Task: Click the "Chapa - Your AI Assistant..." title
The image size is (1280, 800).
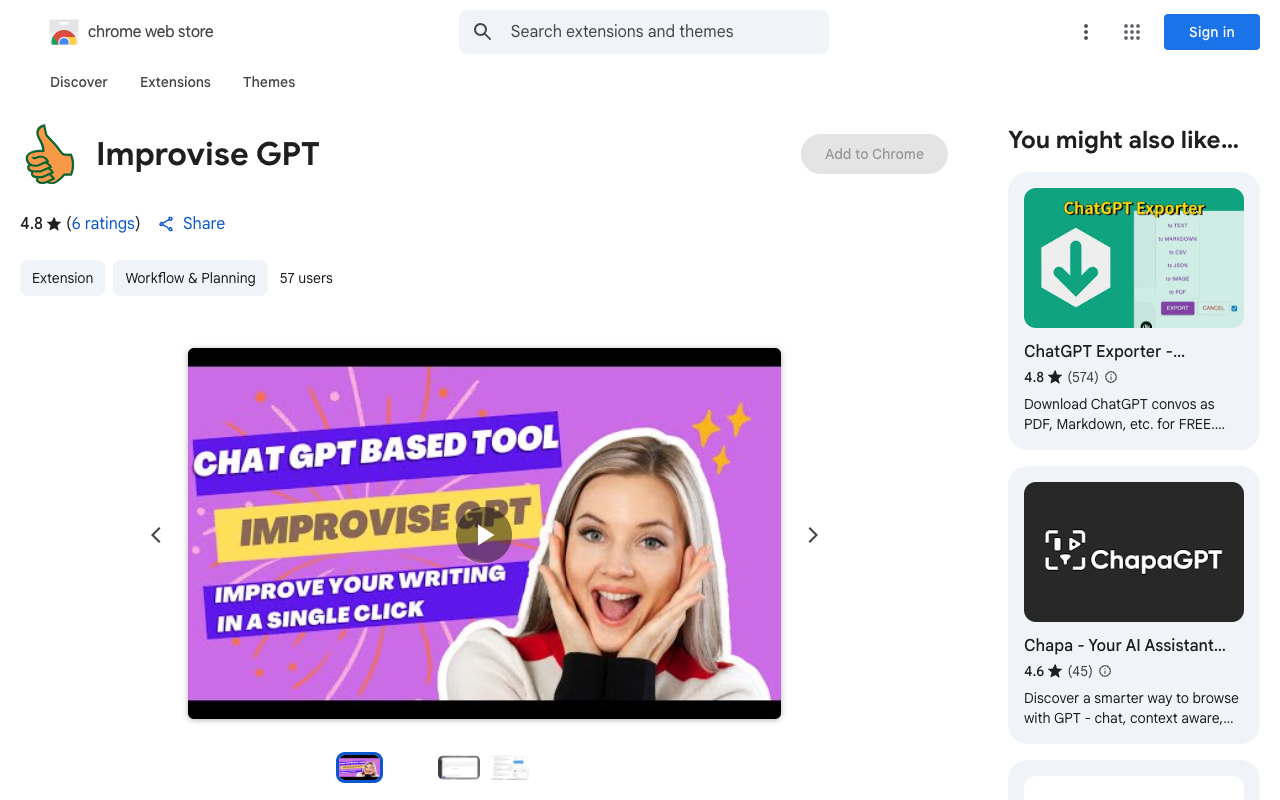Action: (1125, 646)
